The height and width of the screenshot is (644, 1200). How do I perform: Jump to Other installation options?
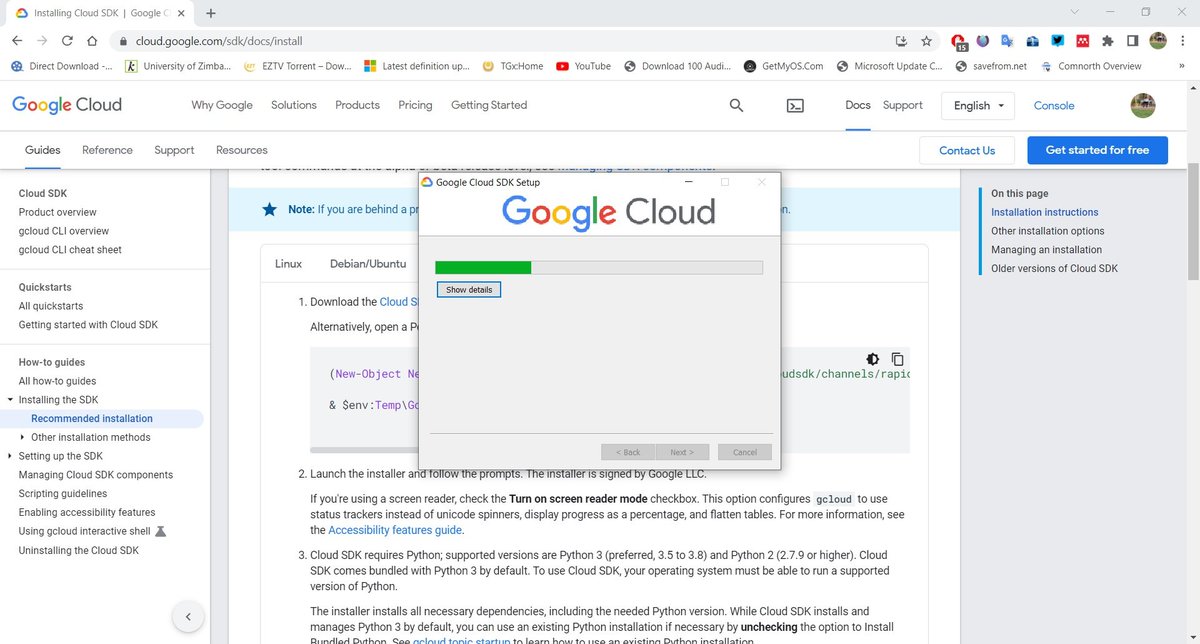tap(1048, 231)
